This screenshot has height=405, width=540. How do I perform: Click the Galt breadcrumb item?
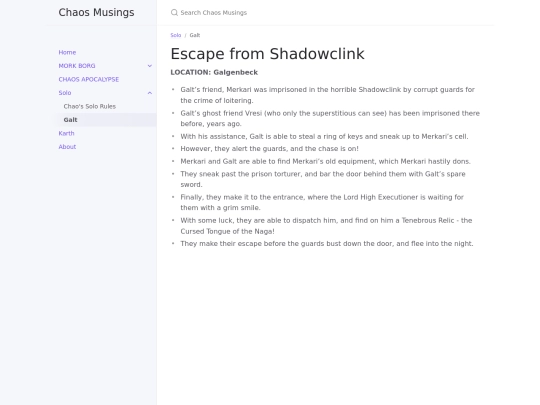(x=195, y=35)
